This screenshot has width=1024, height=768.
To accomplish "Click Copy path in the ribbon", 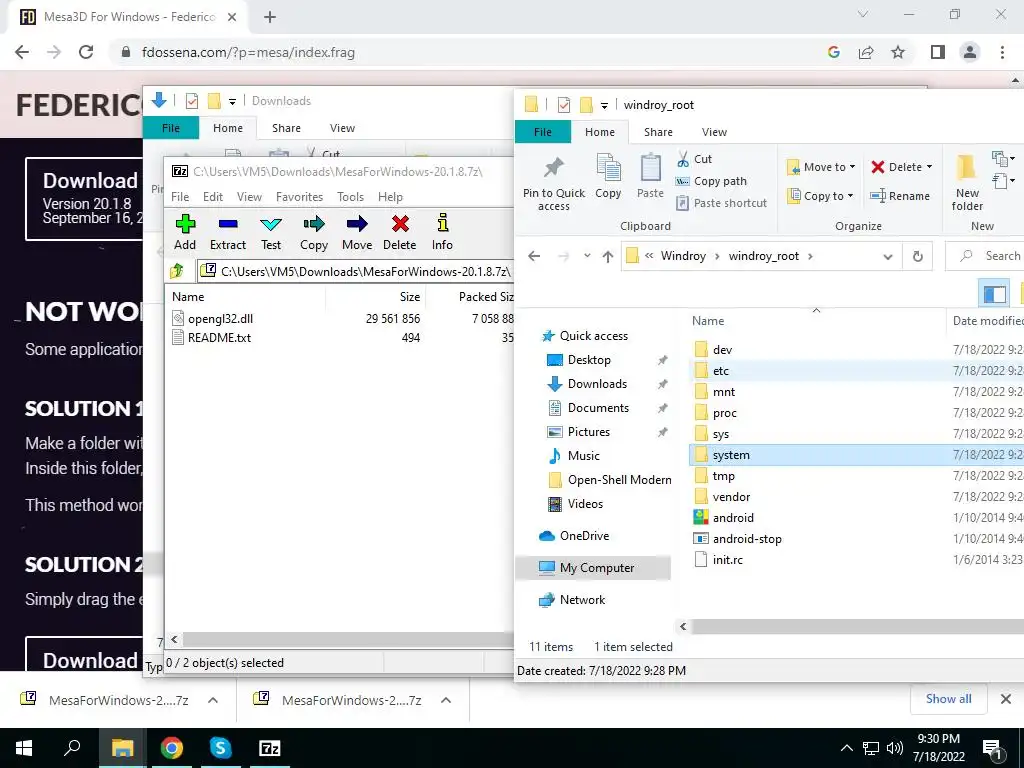I will pyautogui.click(x=711, y=181).
